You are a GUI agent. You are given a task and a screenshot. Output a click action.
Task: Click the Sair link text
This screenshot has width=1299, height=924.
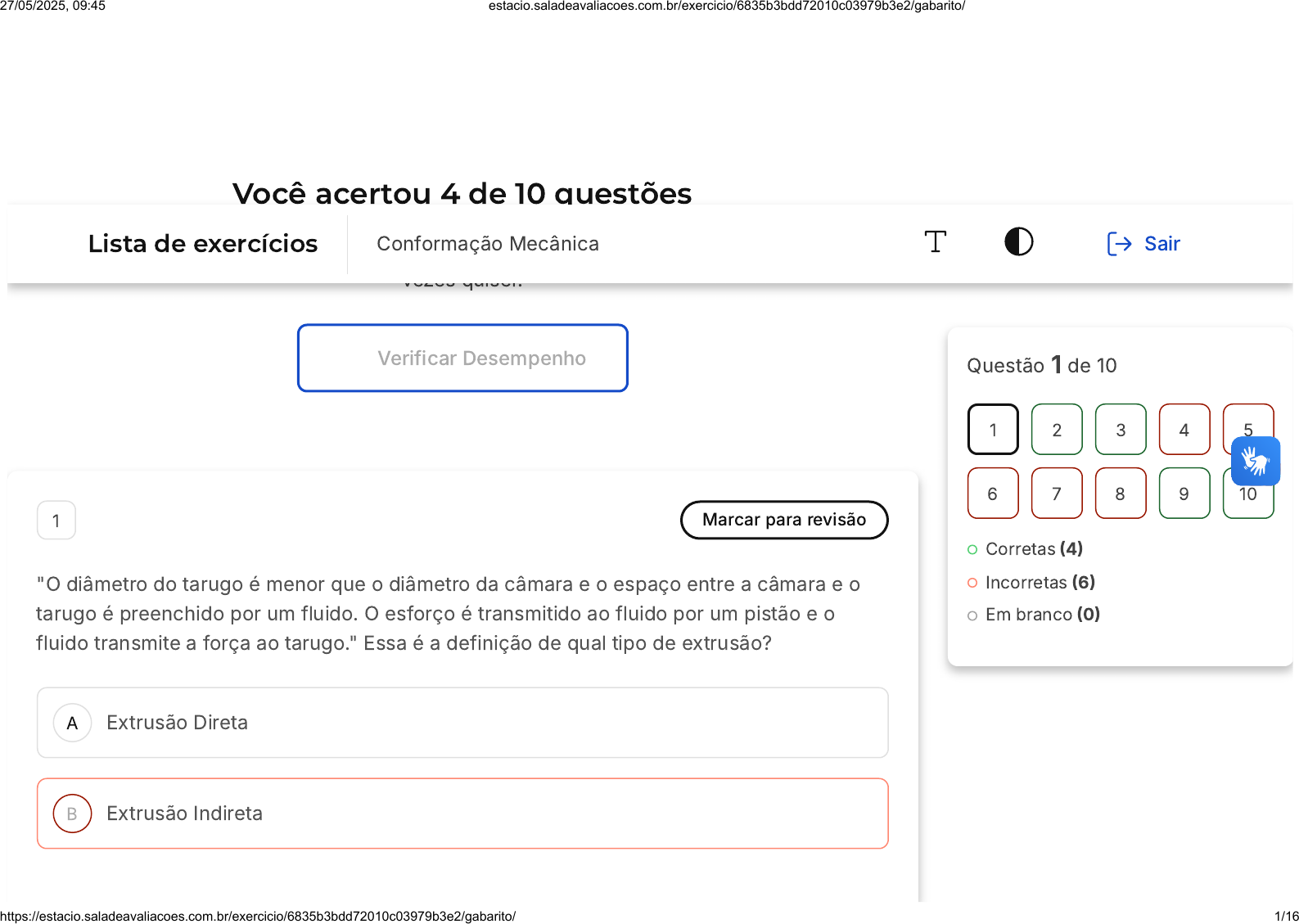click(x=1161, y=244)
